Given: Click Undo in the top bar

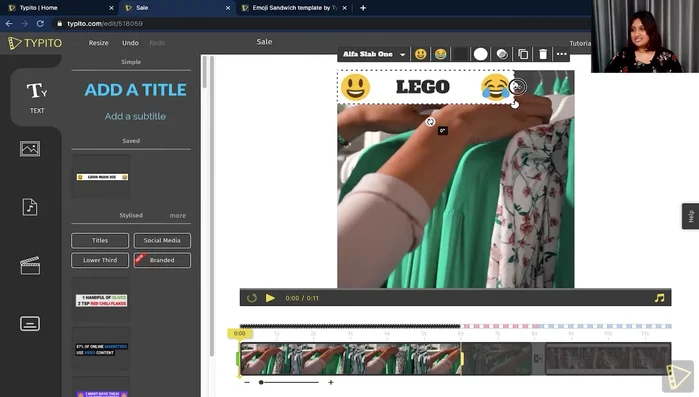Looking at the screenshot, I should [130, 43].
